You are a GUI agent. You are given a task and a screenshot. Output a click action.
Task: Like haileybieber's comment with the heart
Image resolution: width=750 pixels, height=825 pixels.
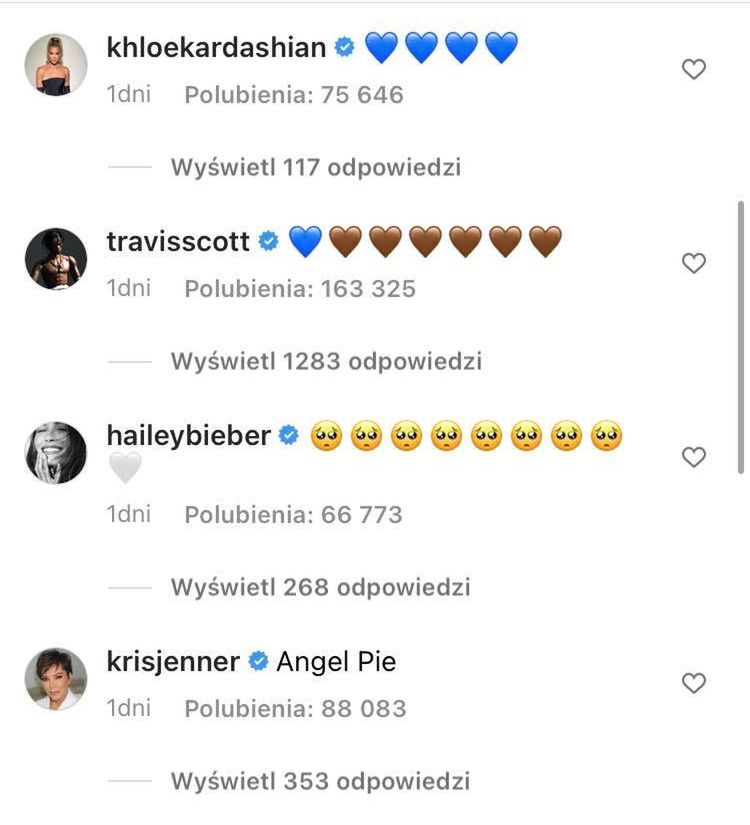[693, 457]
